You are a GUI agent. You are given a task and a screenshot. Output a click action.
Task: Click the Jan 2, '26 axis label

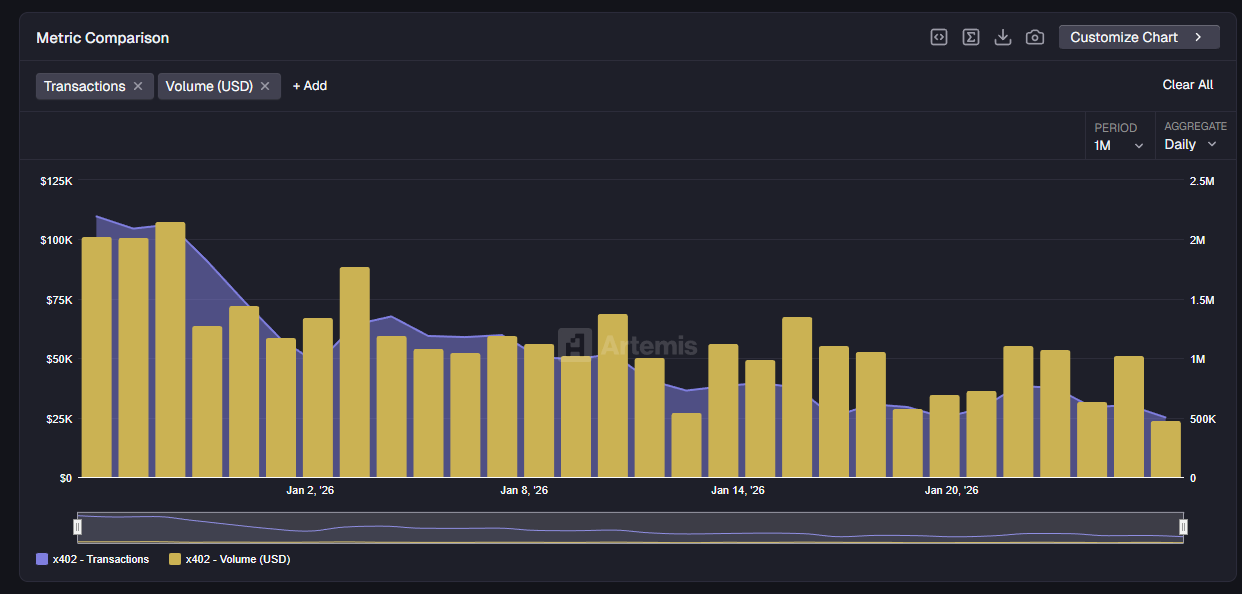tap(310, 490)
